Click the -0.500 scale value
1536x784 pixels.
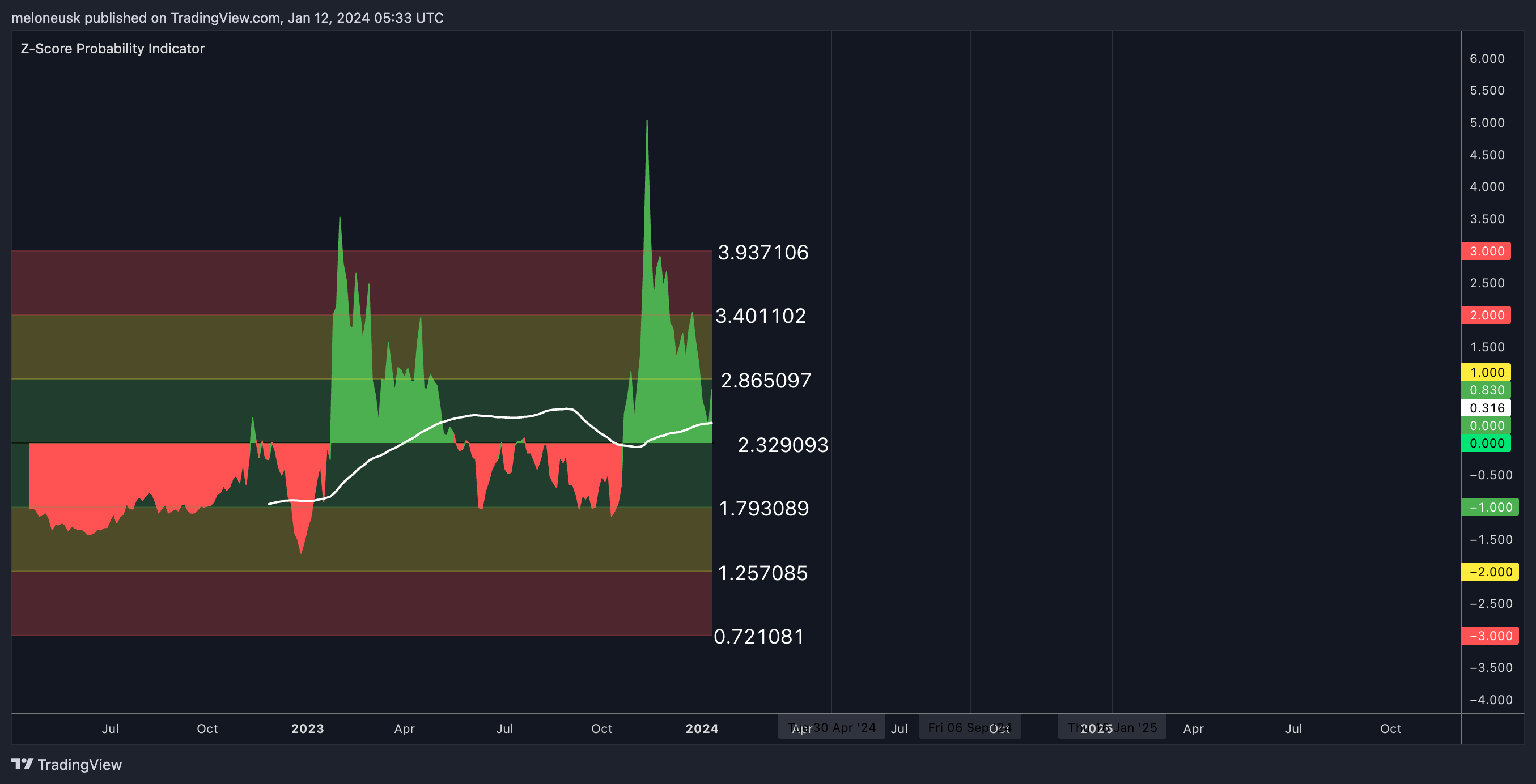[x=1491, y=475]
